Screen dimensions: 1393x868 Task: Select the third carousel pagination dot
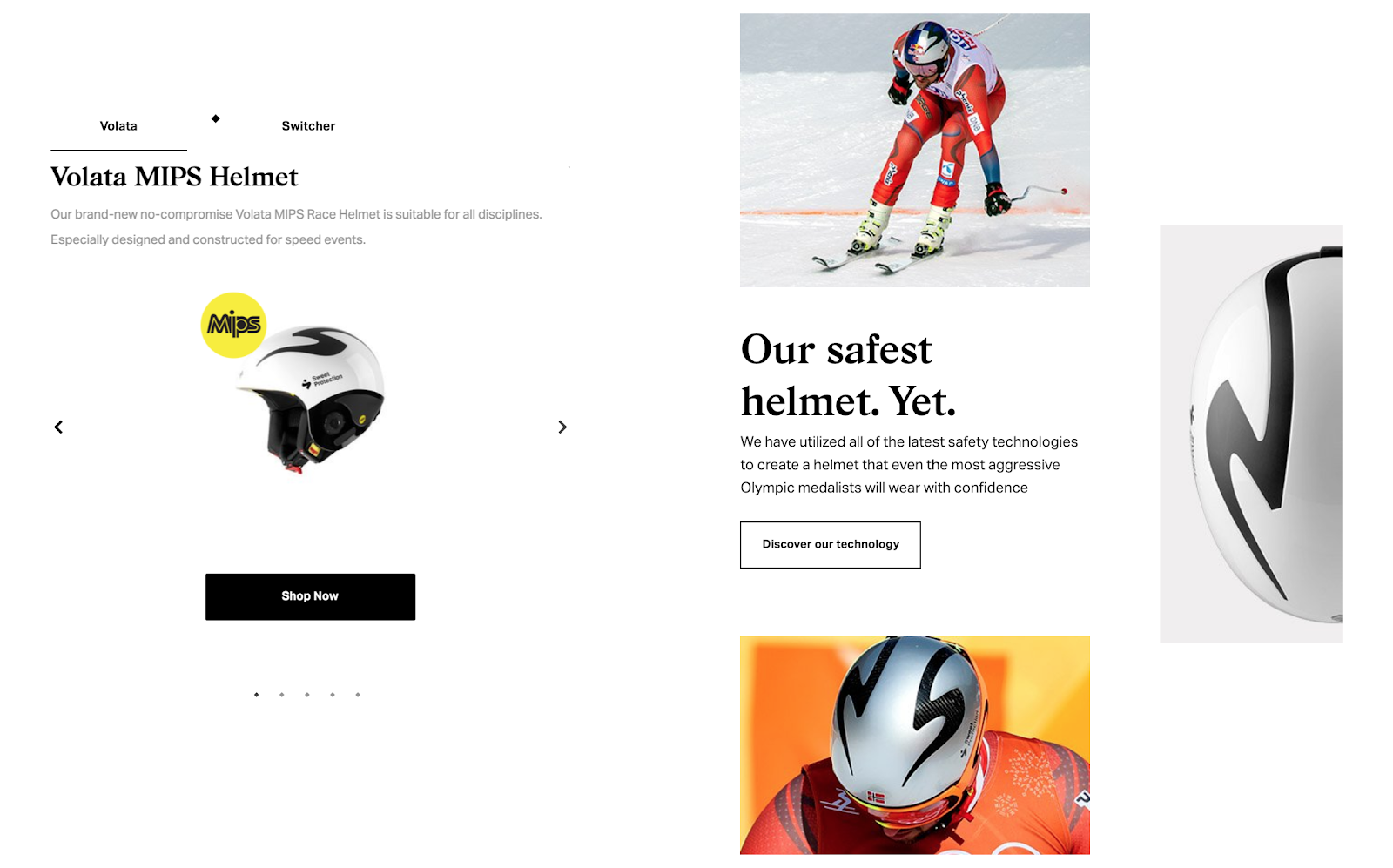[306, 695]
